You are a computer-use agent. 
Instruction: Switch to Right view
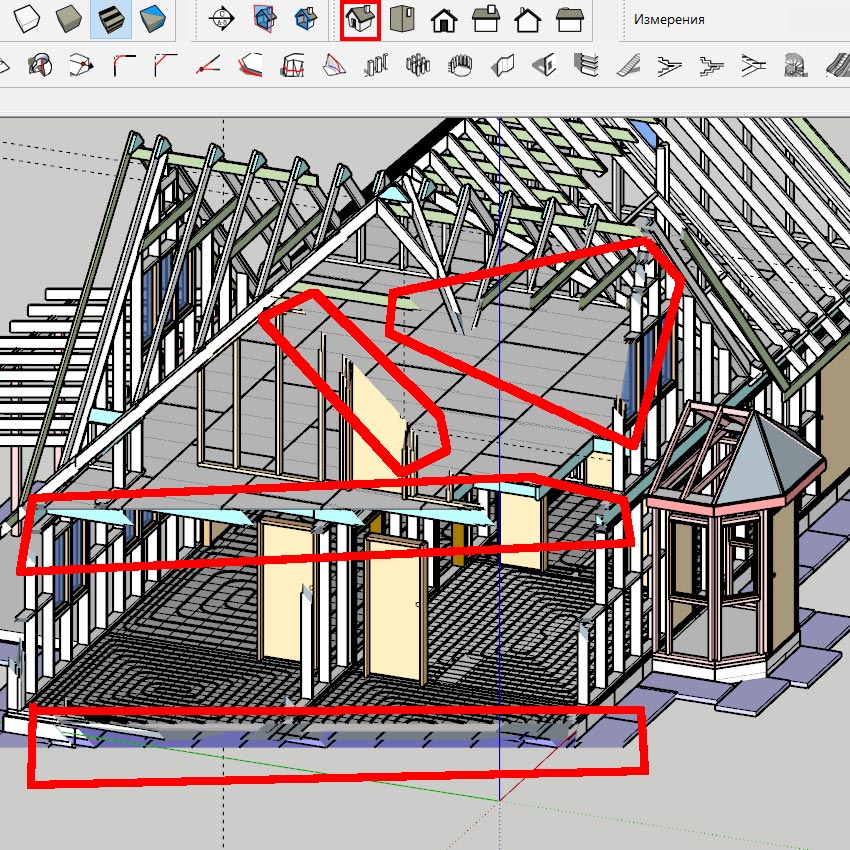[x=486, y=20]
